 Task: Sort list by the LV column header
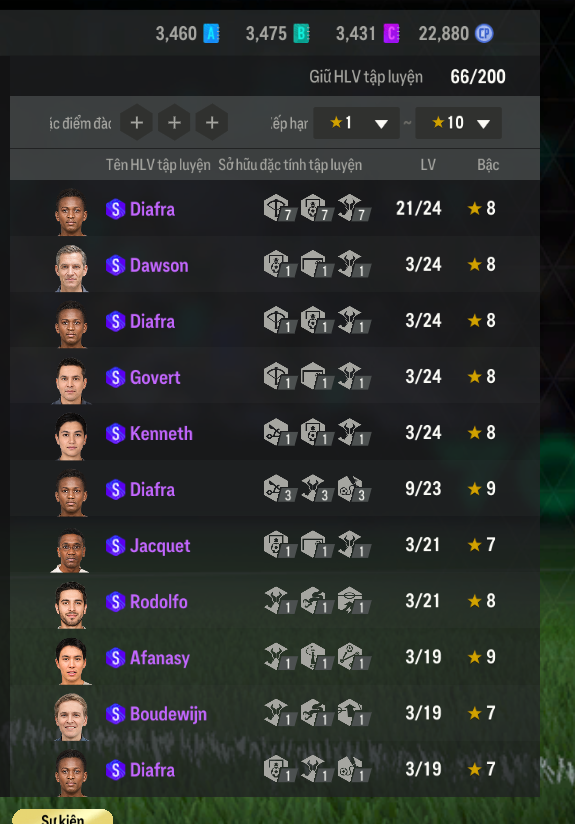(428, 165)
